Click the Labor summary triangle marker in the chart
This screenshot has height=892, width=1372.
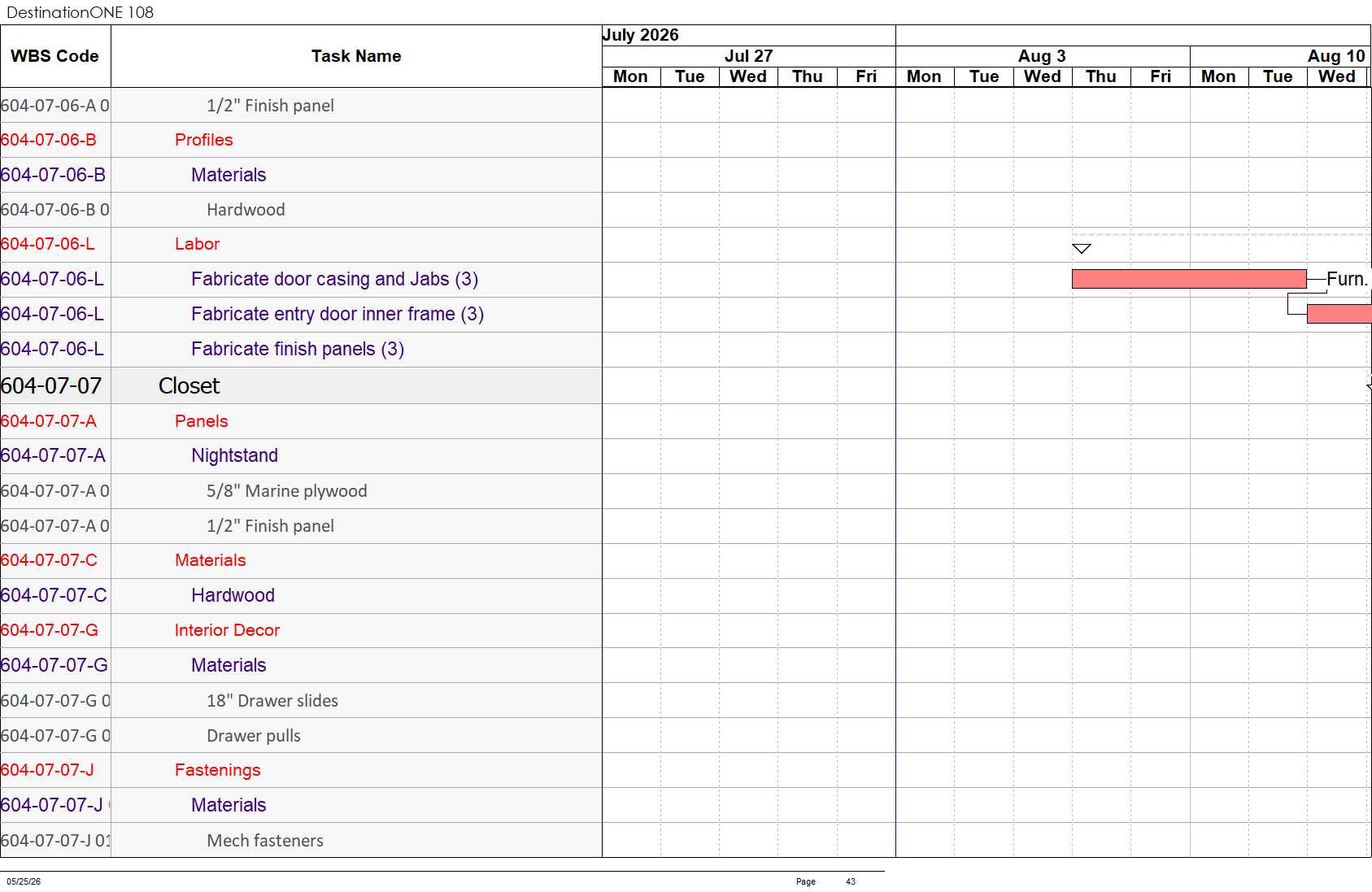click(1081, 249)
